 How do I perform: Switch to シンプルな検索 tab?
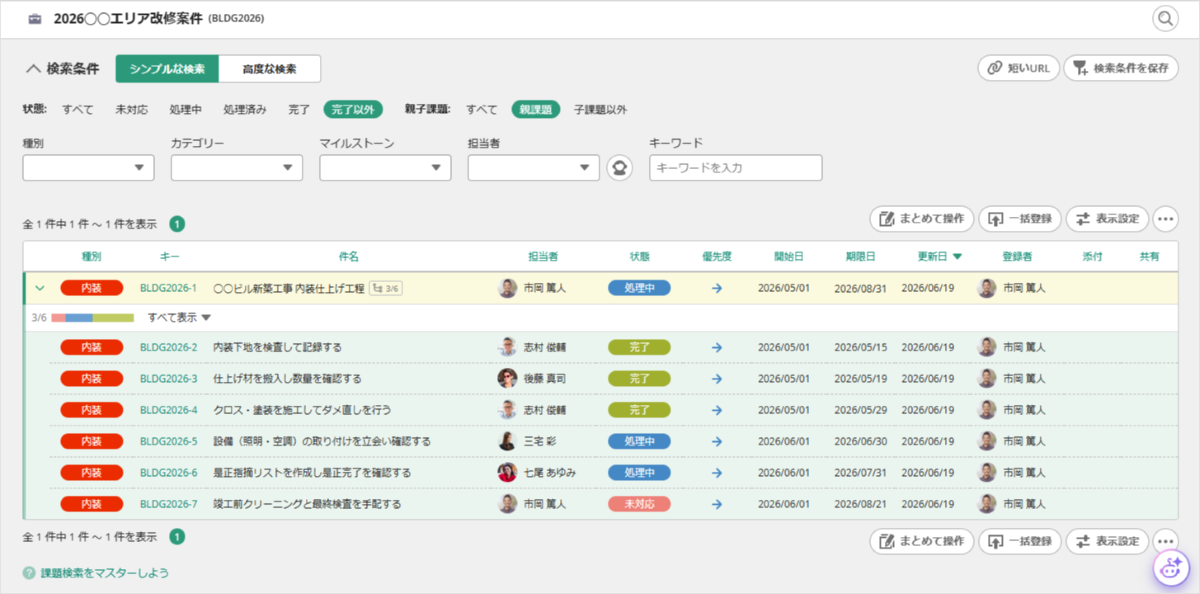(167, 69)
